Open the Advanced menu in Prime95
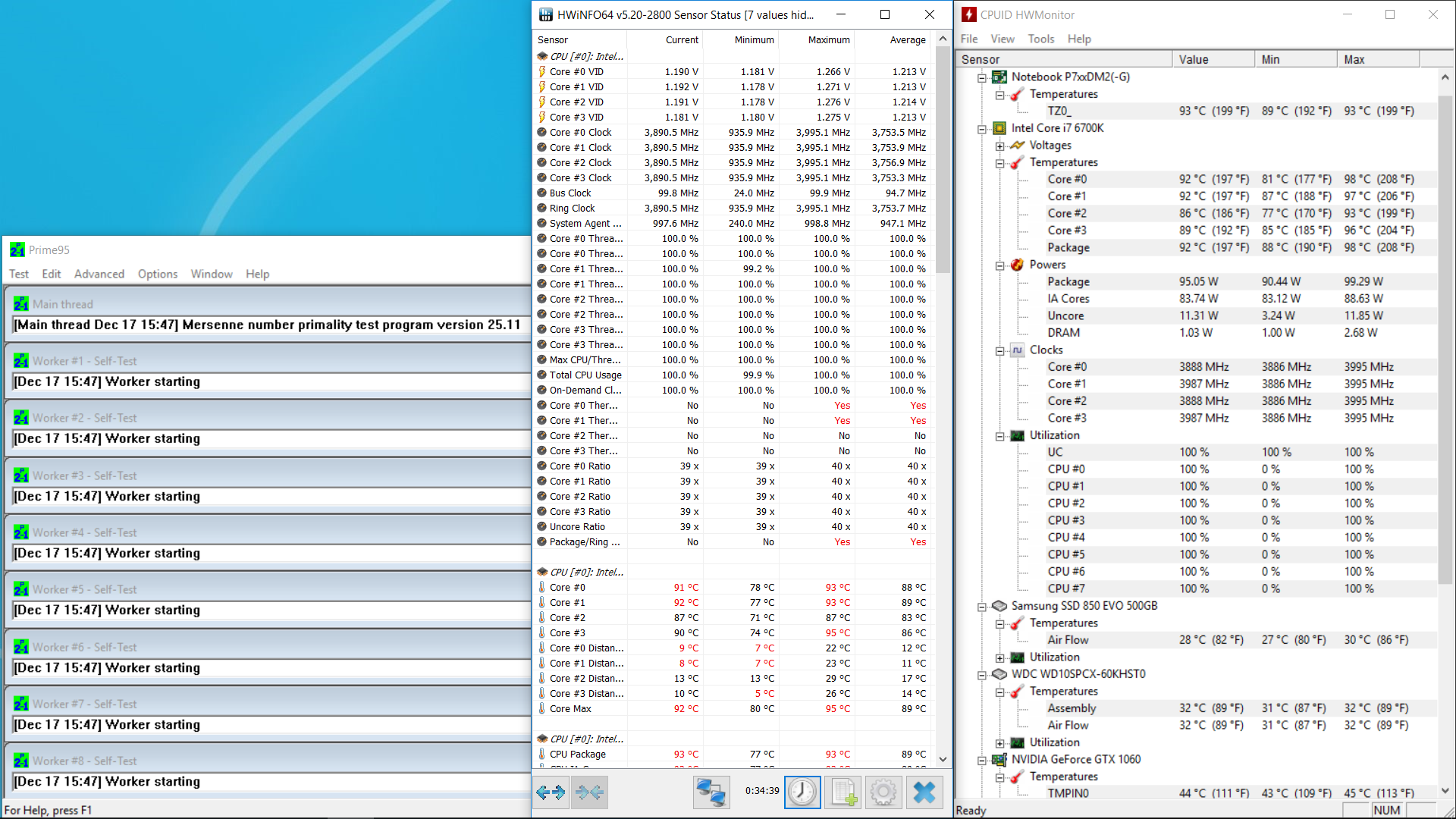 [x=99, y=274]
